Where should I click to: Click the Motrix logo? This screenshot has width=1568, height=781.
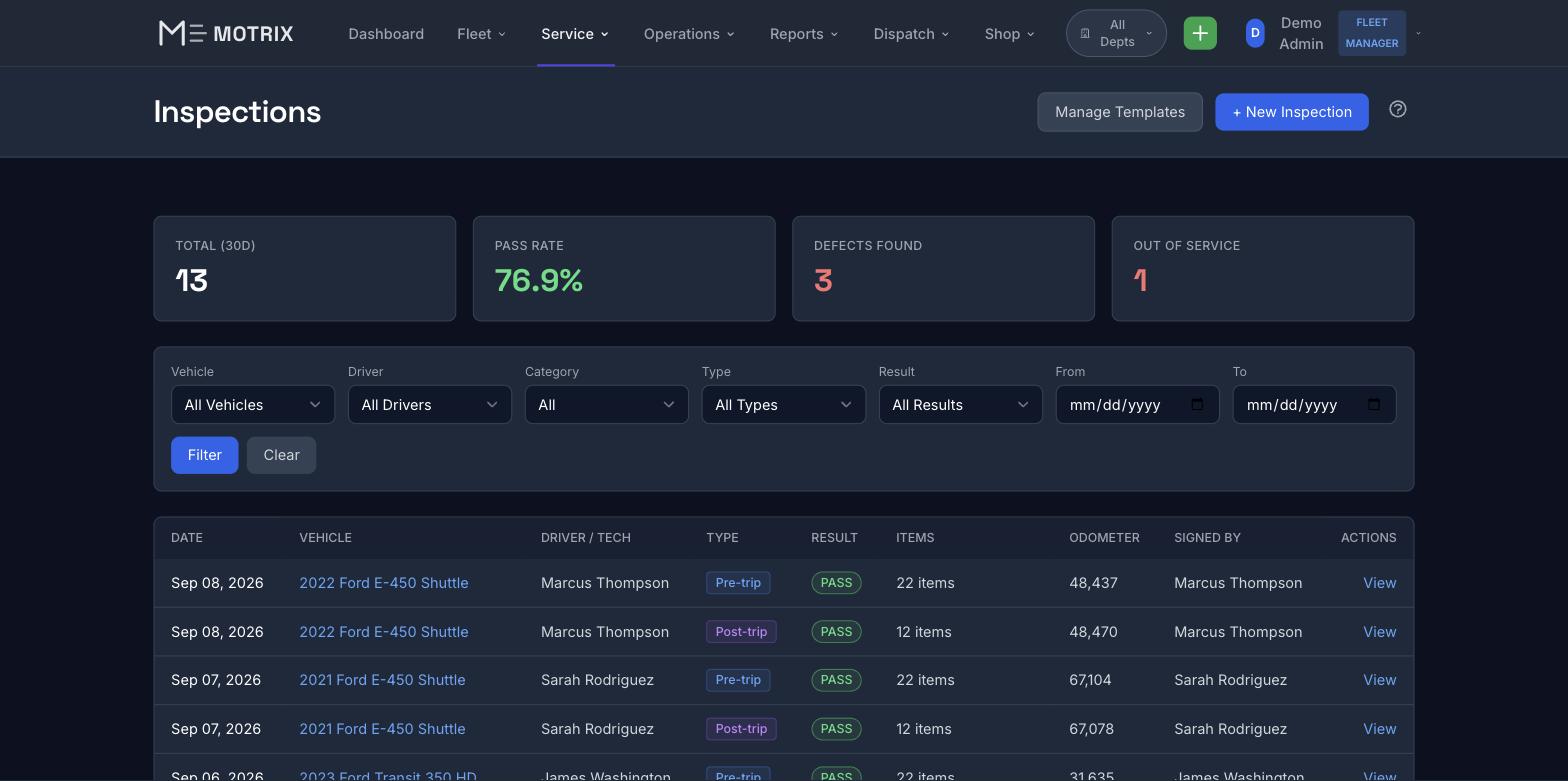point(226,33)
